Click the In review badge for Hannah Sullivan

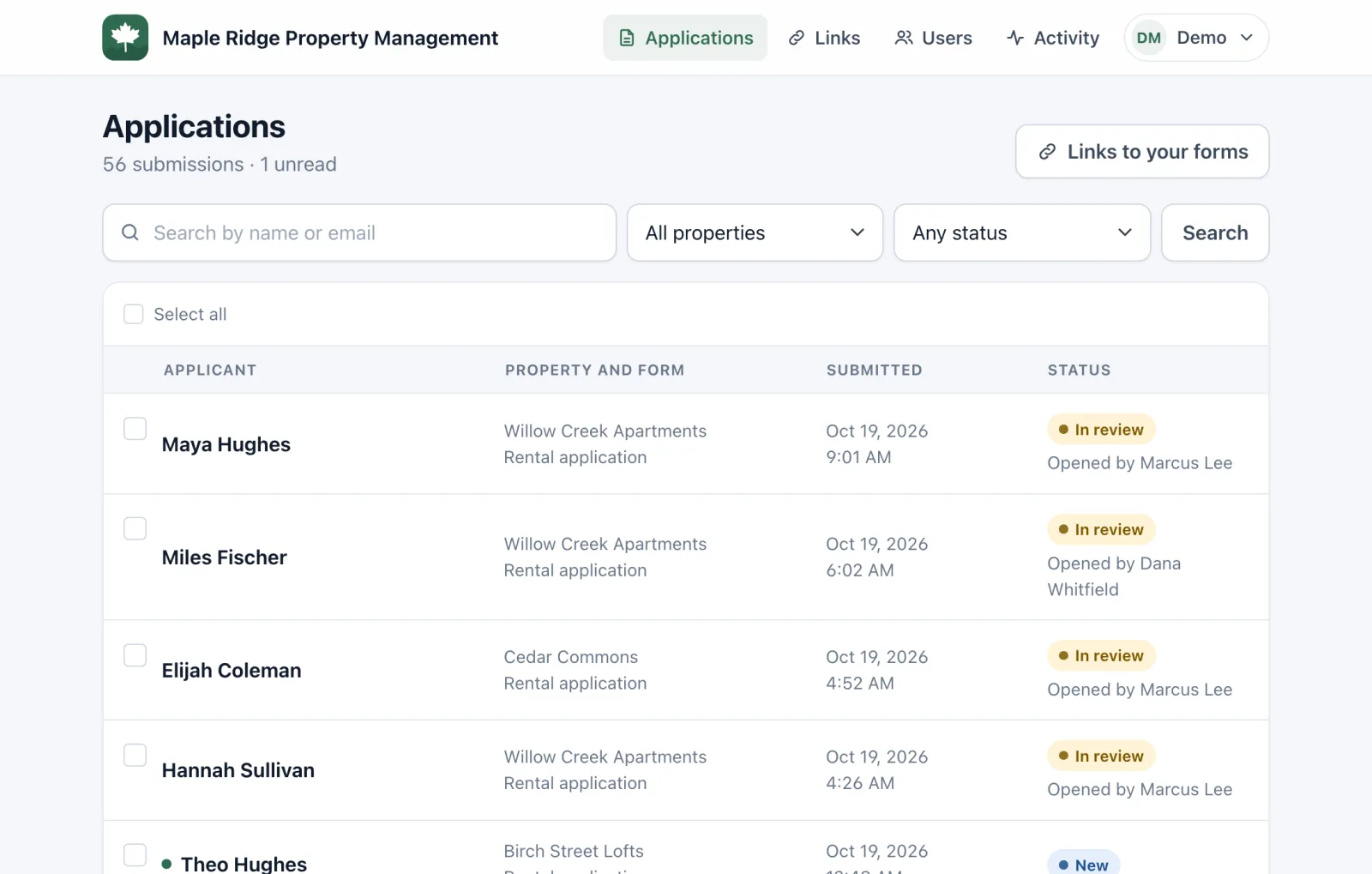click(1101, 756)
